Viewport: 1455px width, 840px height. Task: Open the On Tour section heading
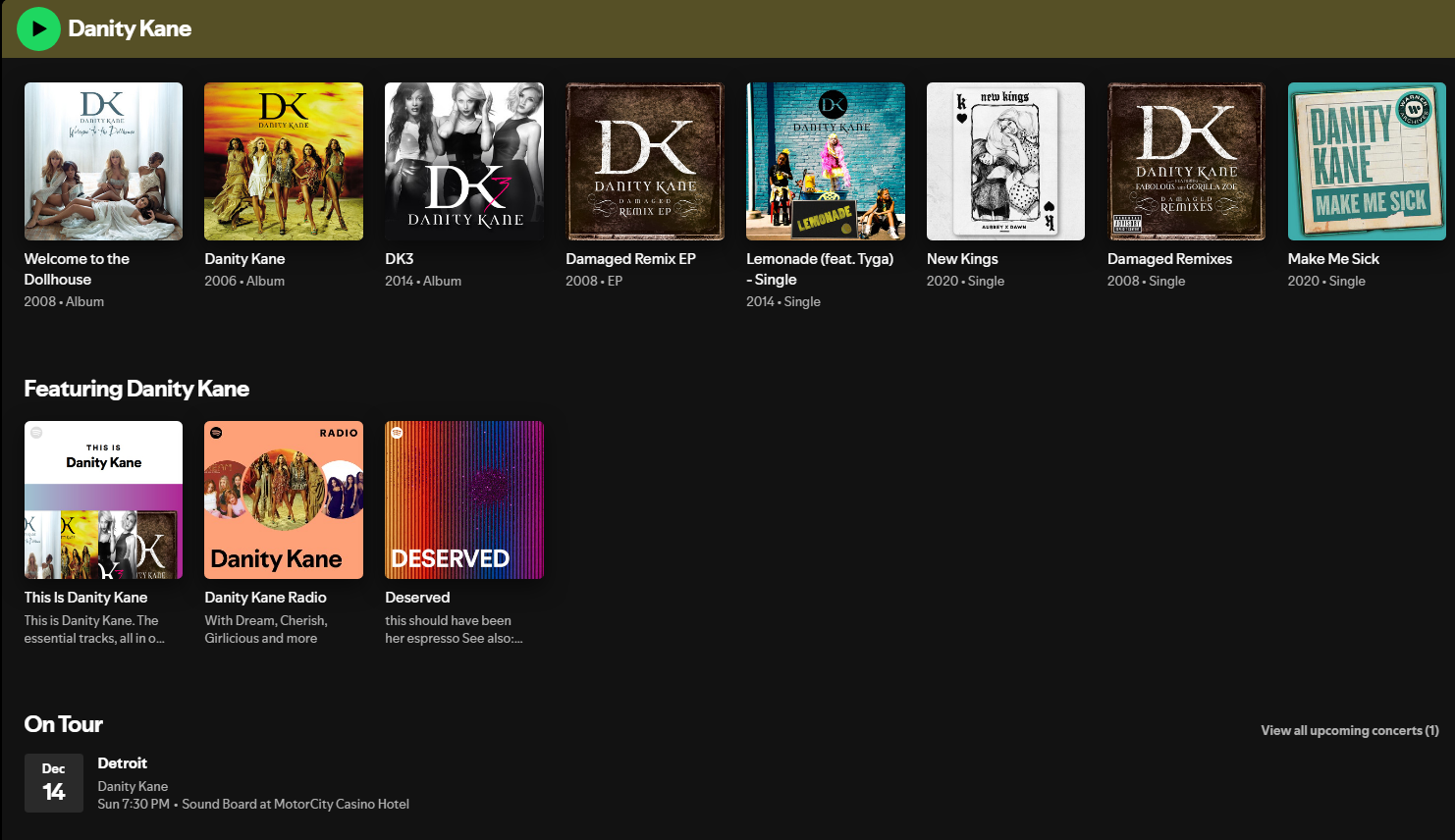pos(64,724)
